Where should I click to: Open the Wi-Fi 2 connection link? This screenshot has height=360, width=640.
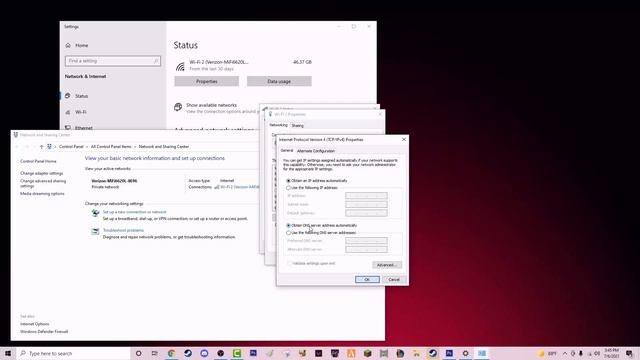(x=239, y=187)
